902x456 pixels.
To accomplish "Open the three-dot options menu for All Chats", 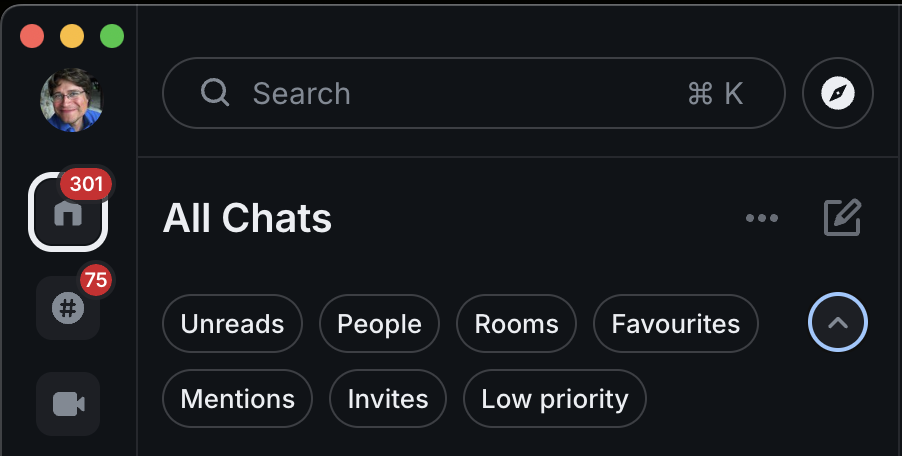I will [762, 218].
